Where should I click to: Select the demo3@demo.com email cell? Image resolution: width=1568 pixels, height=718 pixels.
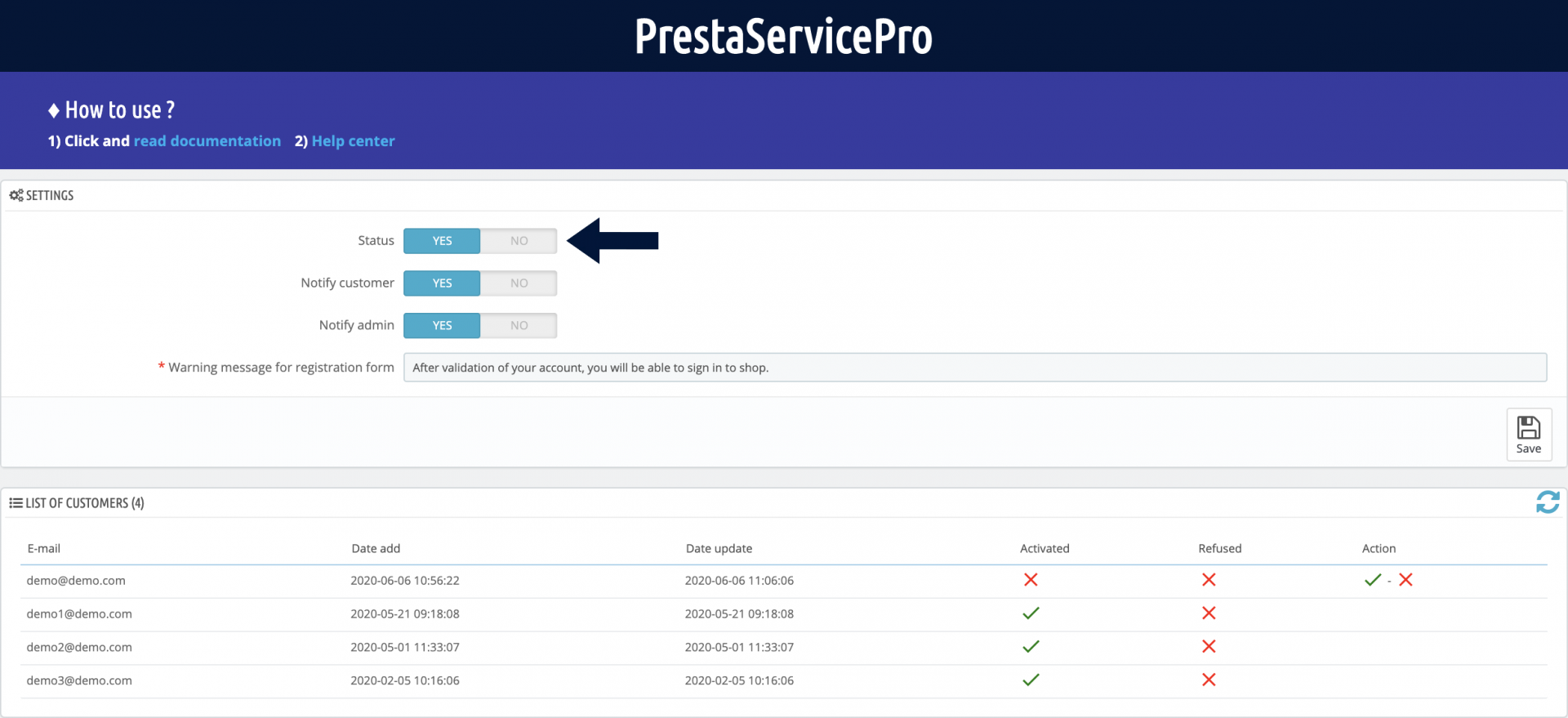(x=79, y=680)
